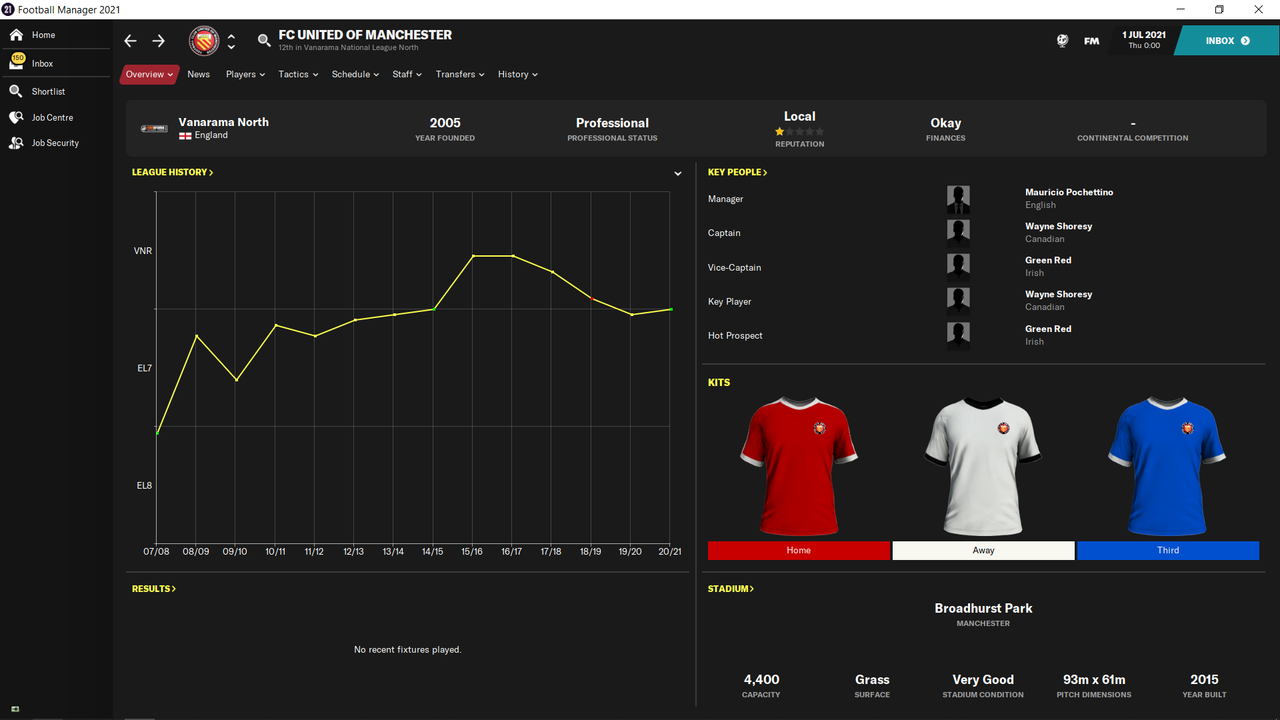The image size is (1280, 720).
Task: Open the Home sidebar icon
Action: 16,35
